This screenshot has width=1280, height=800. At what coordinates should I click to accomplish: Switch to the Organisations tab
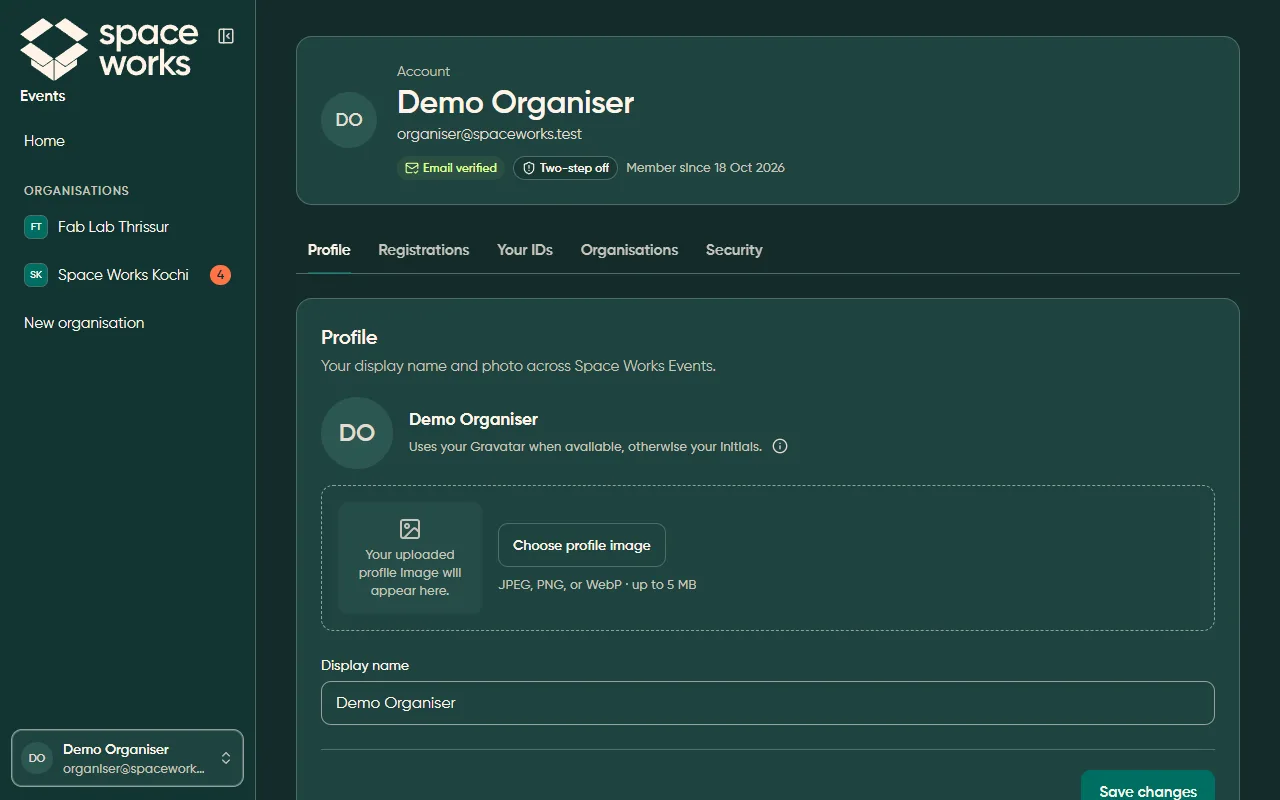(x=630, y=250)
